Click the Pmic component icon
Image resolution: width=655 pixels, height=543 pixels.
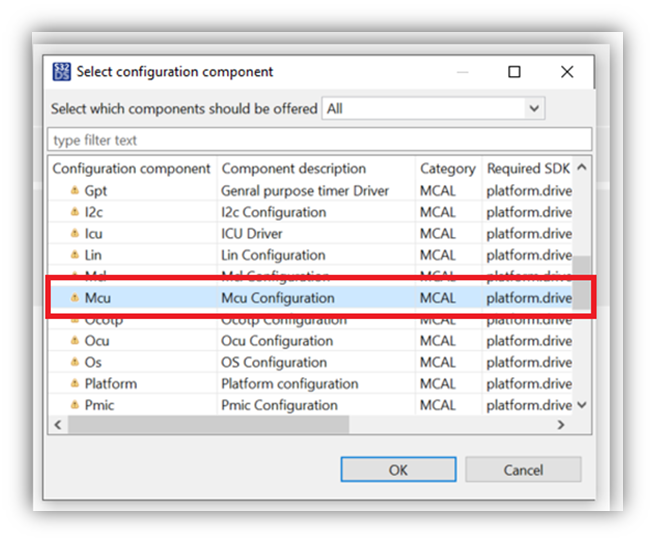(x=74, y=405)
